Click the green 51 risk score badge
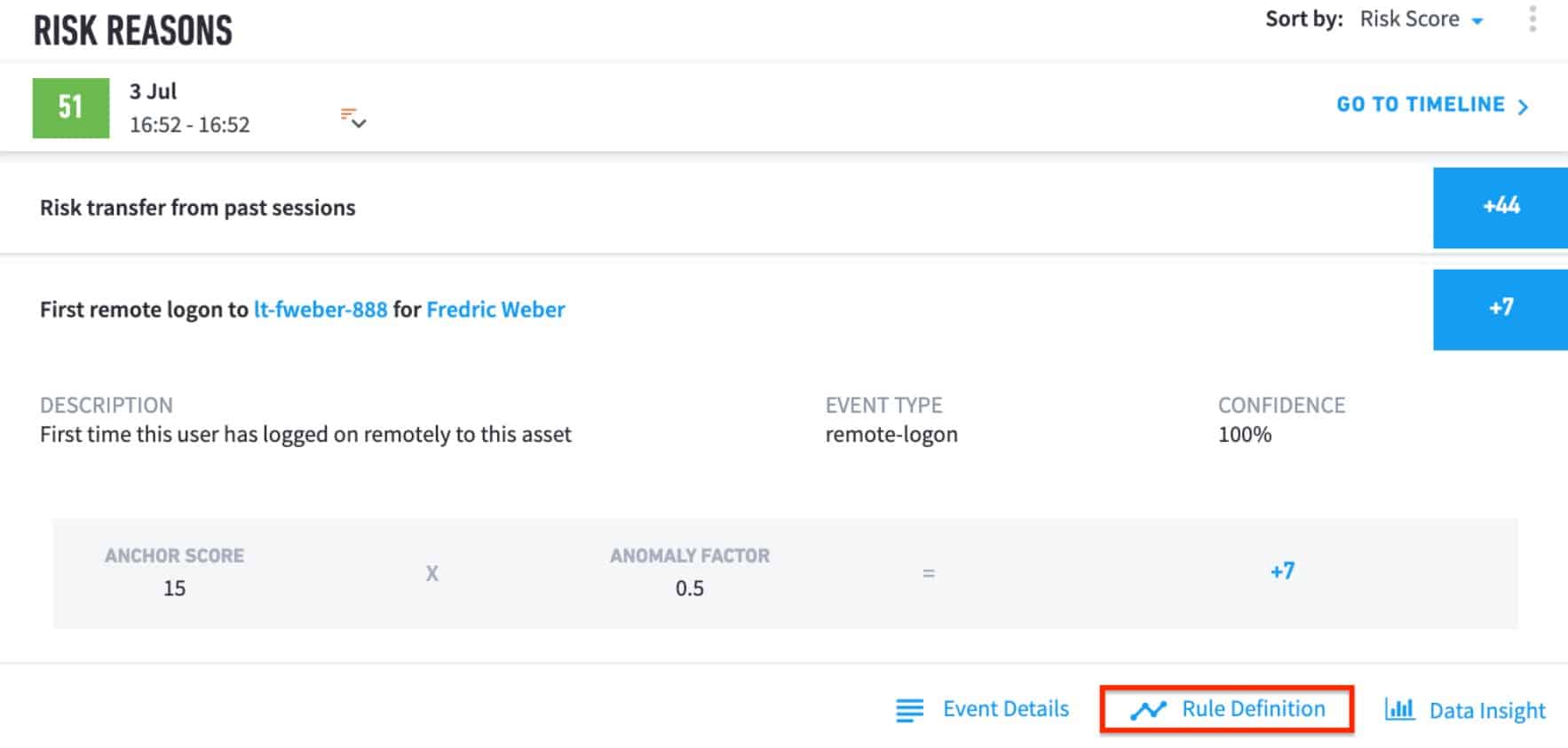Screen dimensions: 1568x748 pyautogui.click(x=71, y=107)
